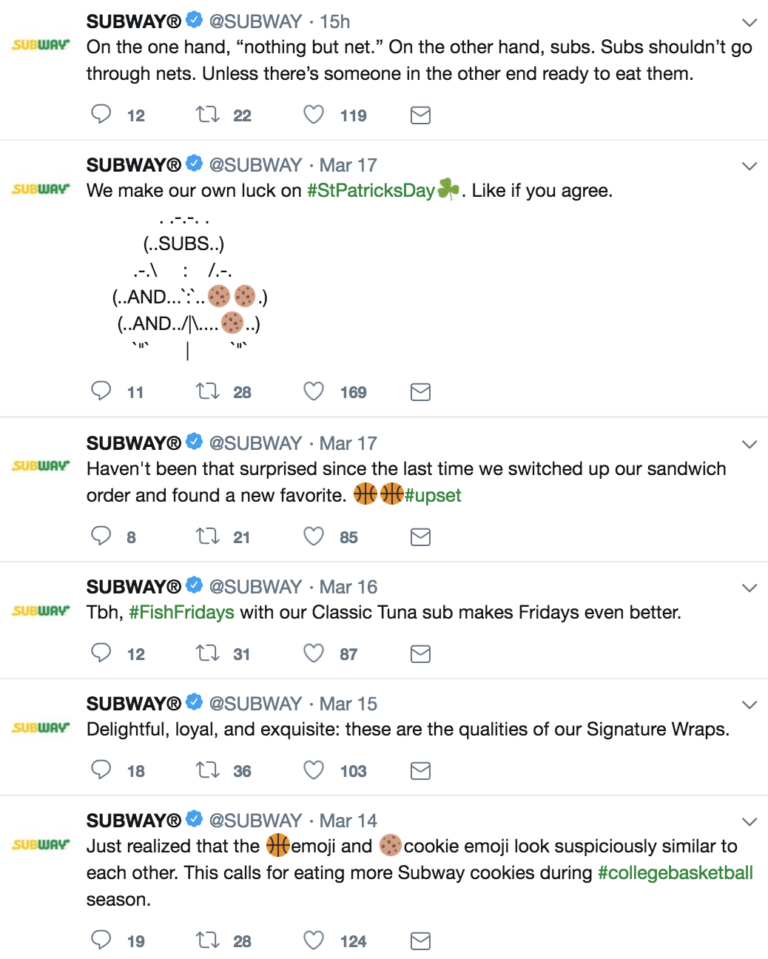Share the Fish Fridays tweet via message icon
Viewport: 768px width, 959px height.
point(419,653)
